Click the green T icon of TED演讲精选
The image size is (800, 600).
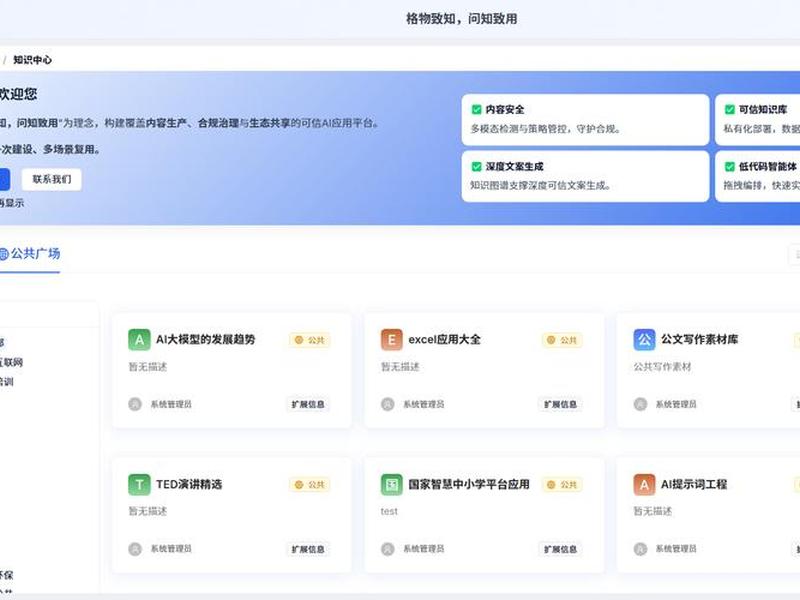click(x=139, y=484)
